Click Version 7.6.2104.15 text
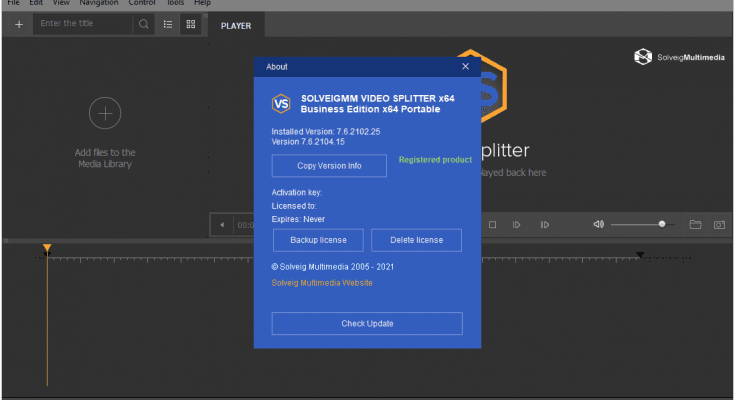The width and height of the screenshot is (735, 400). click(x=308, y=142)
